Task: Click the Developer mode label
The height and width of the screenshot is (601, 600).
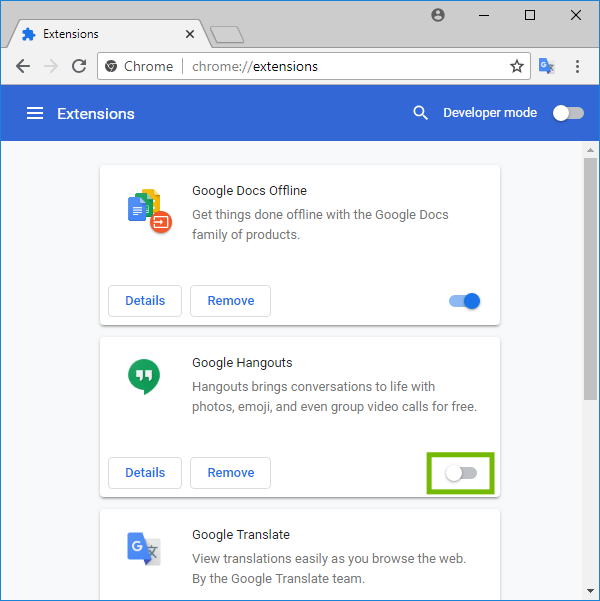Action: 490,113
